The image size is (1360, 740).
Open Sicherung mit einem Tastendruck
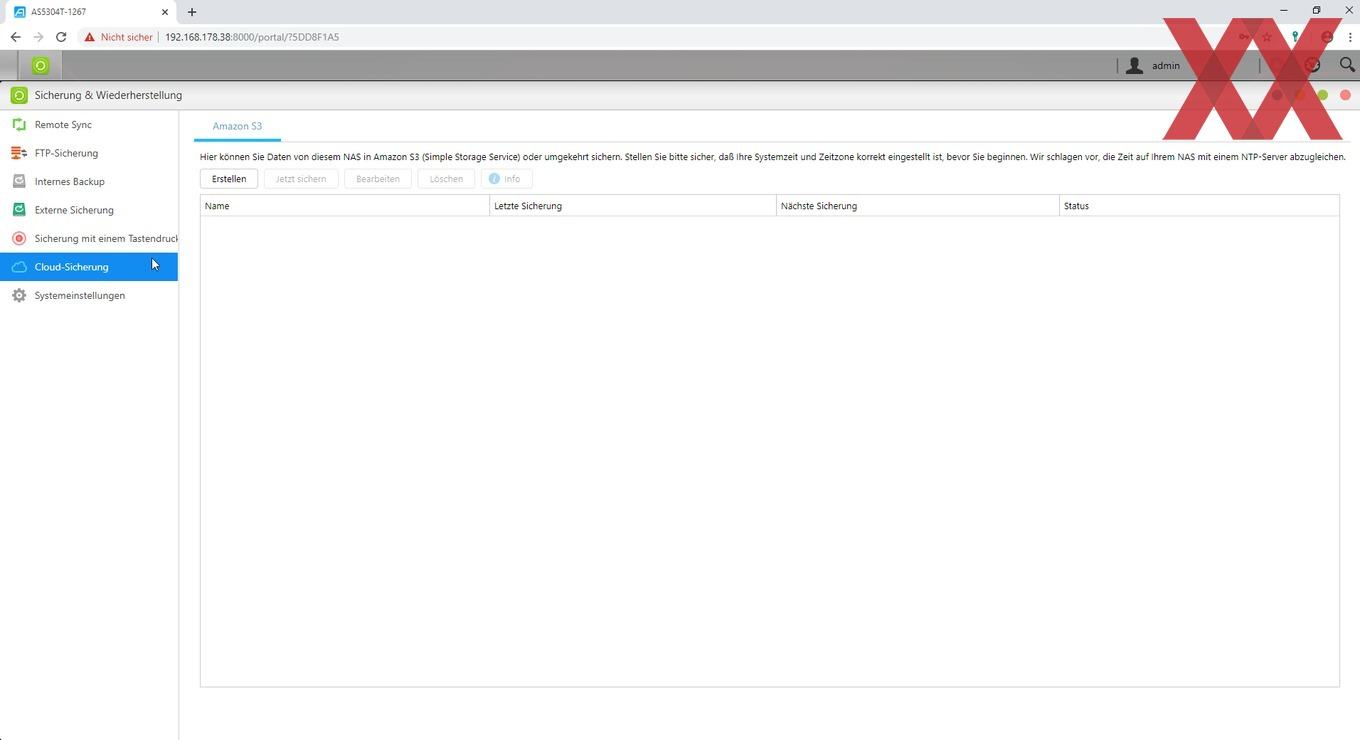89,239
